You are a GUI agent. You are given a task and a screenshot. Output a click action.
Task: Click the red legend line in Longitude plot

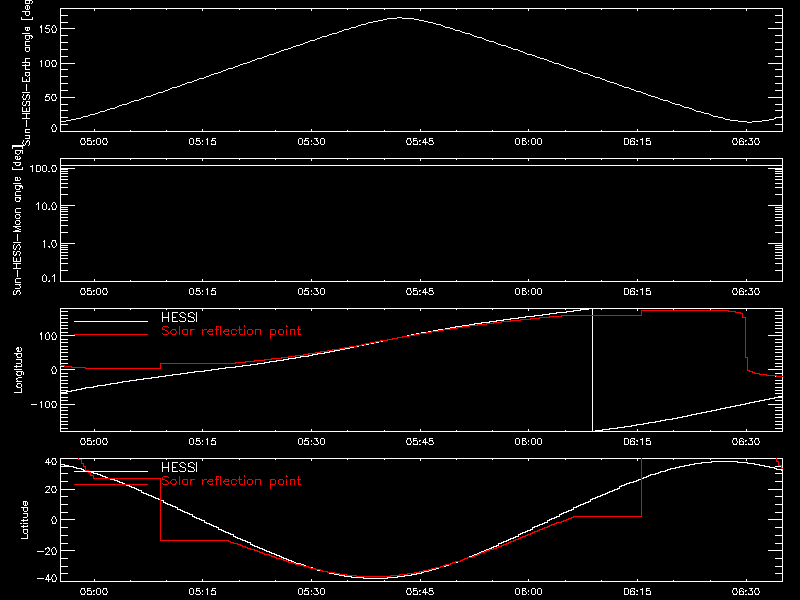(x=111, y=335)
